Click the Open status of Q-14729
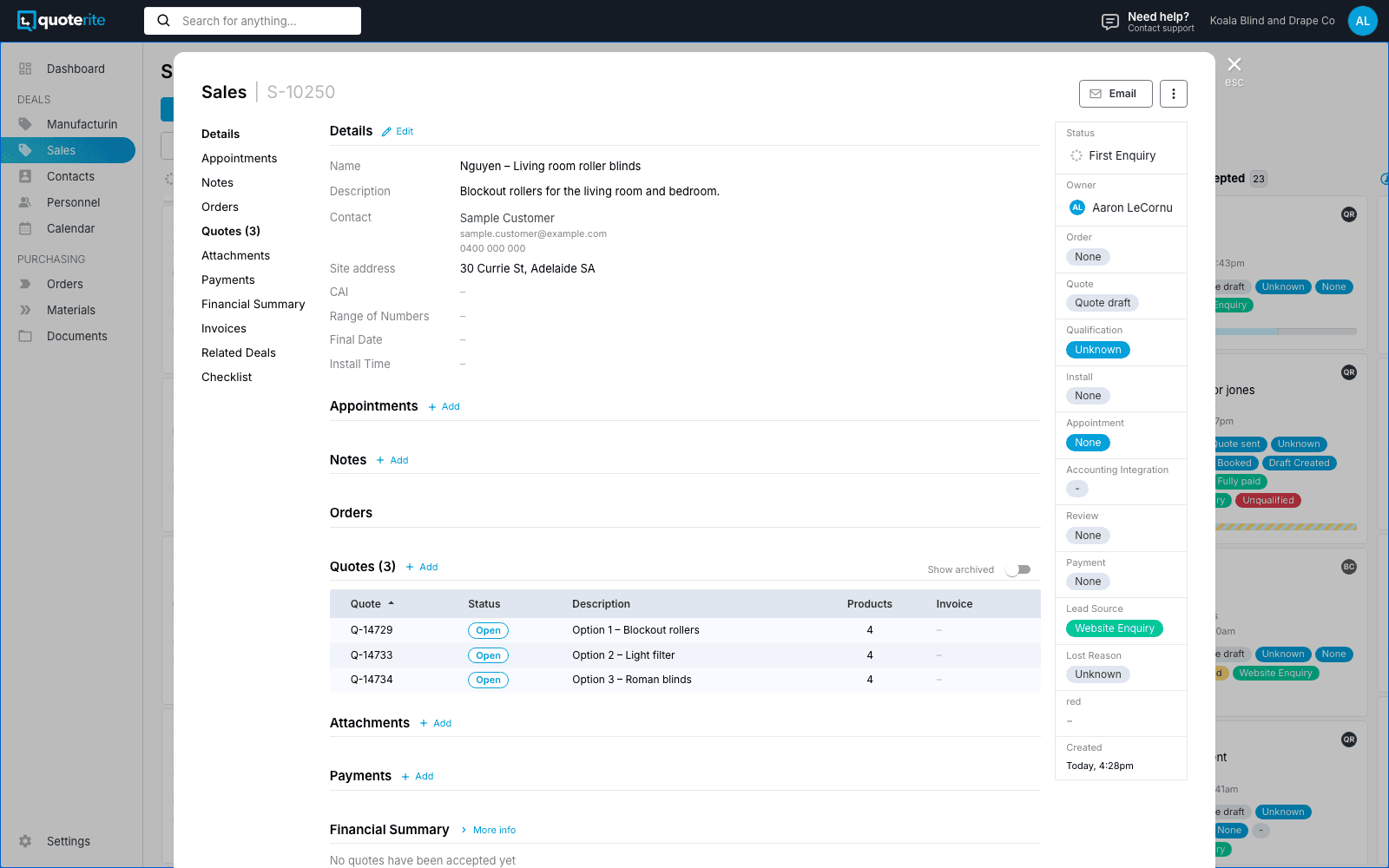This screenshot has height=868, width=1389. pos(488,631)
